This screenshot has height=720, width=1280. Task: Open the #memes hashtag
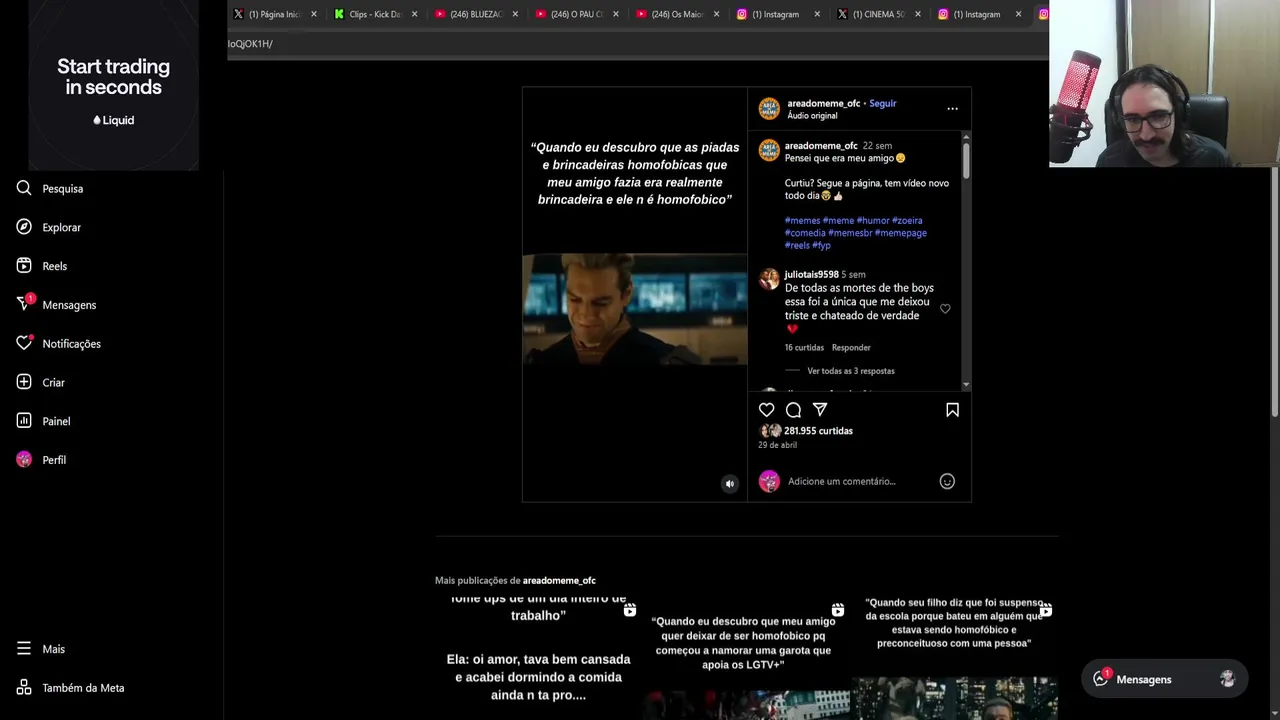(802, 220)
